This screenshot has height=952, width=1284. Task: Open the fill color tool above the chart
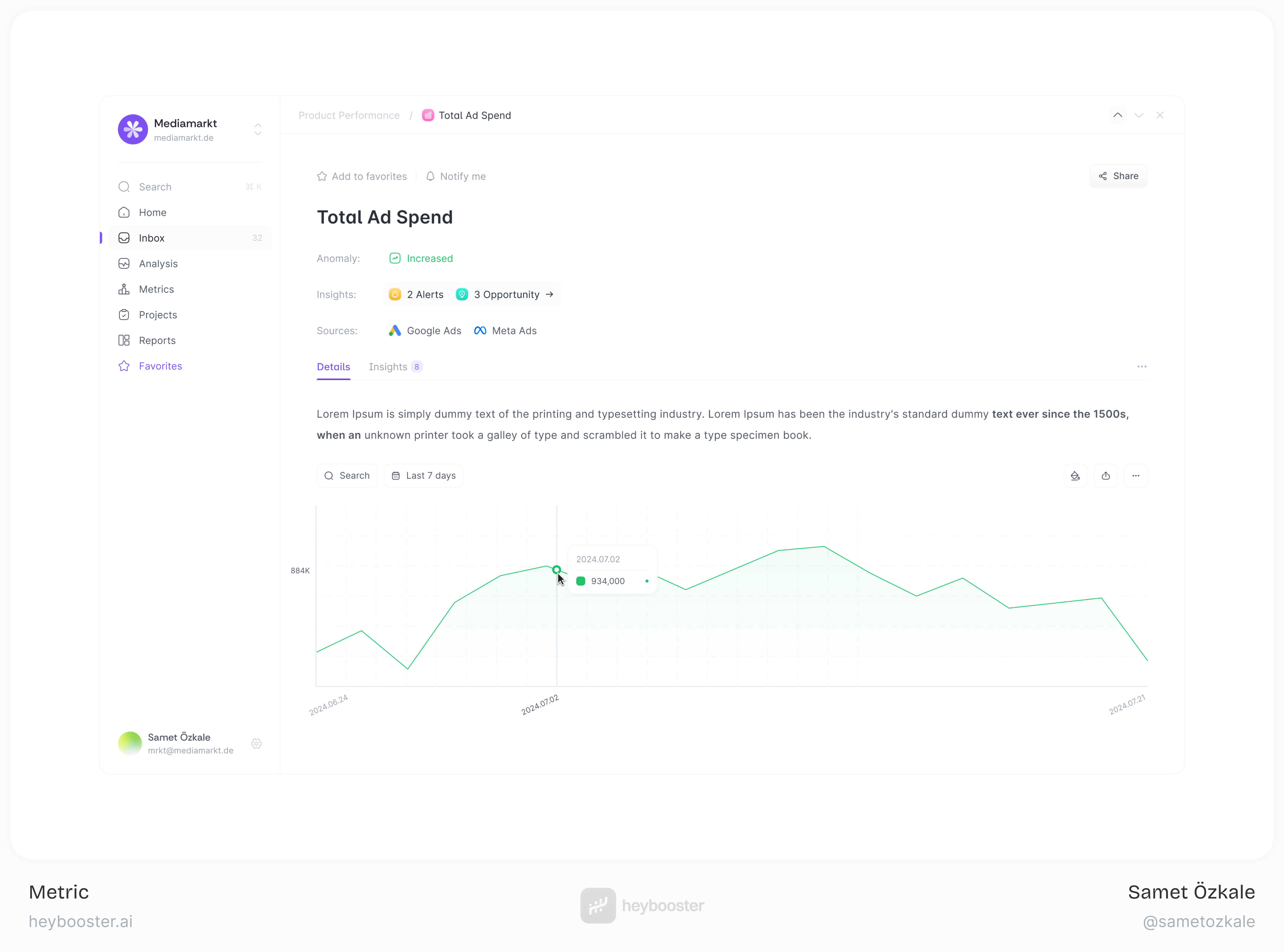click(x=1075, y=475)
